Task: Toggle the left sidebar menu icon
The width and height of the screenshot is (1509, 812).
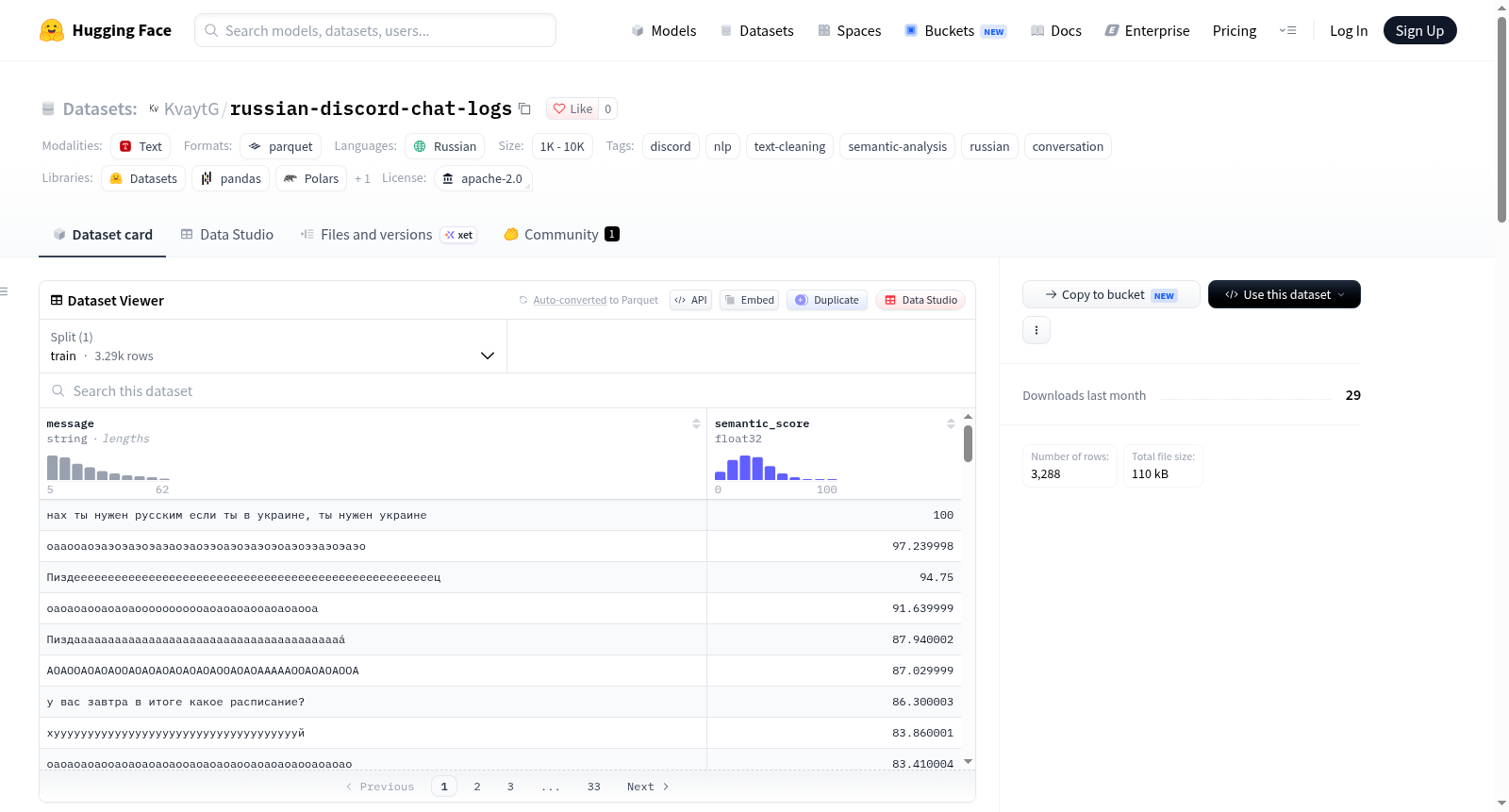Action: [x=4, y=291]
